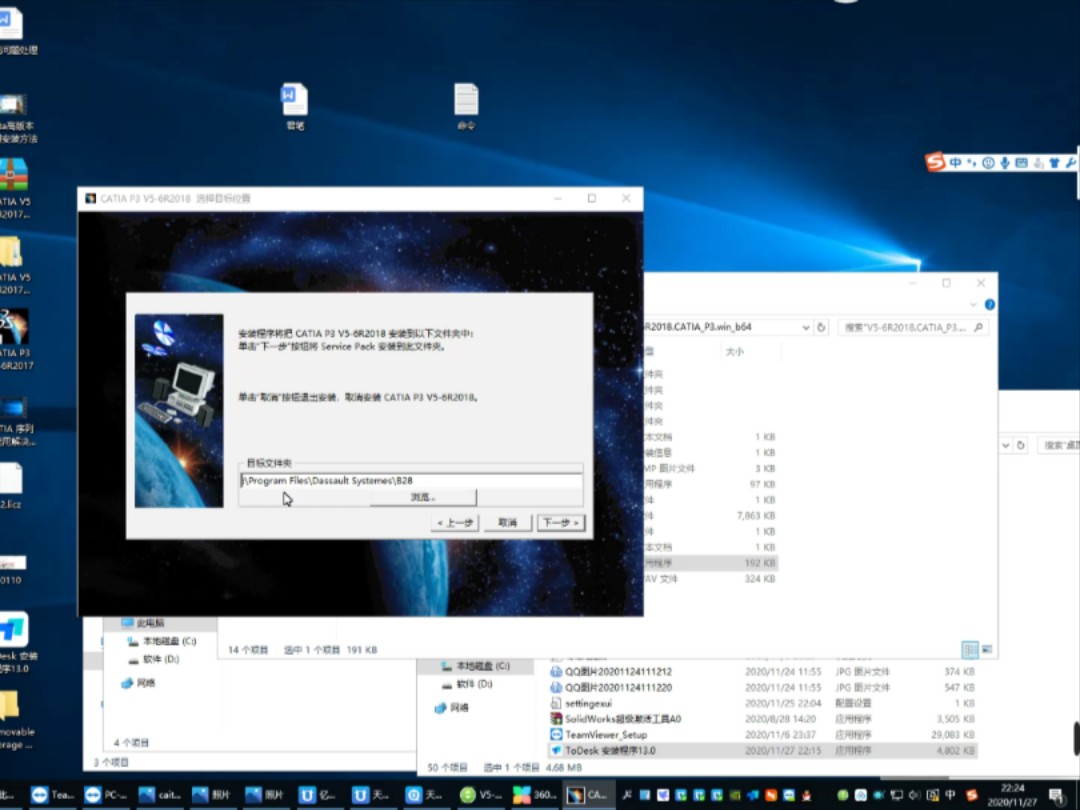Image resolution: width=1080 pixels, height=810 pixels.
Task: Switch to details view icon in explorer
Action: point(970,650)
